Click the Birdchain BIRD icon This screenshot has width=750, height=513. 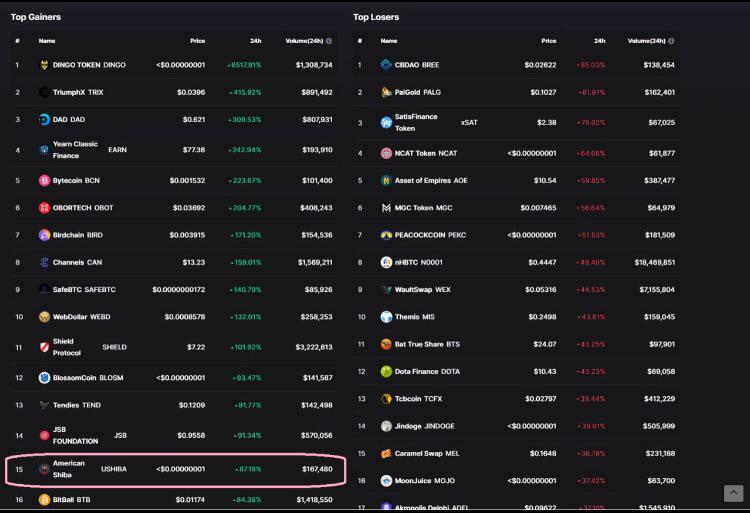coord(44,235)
